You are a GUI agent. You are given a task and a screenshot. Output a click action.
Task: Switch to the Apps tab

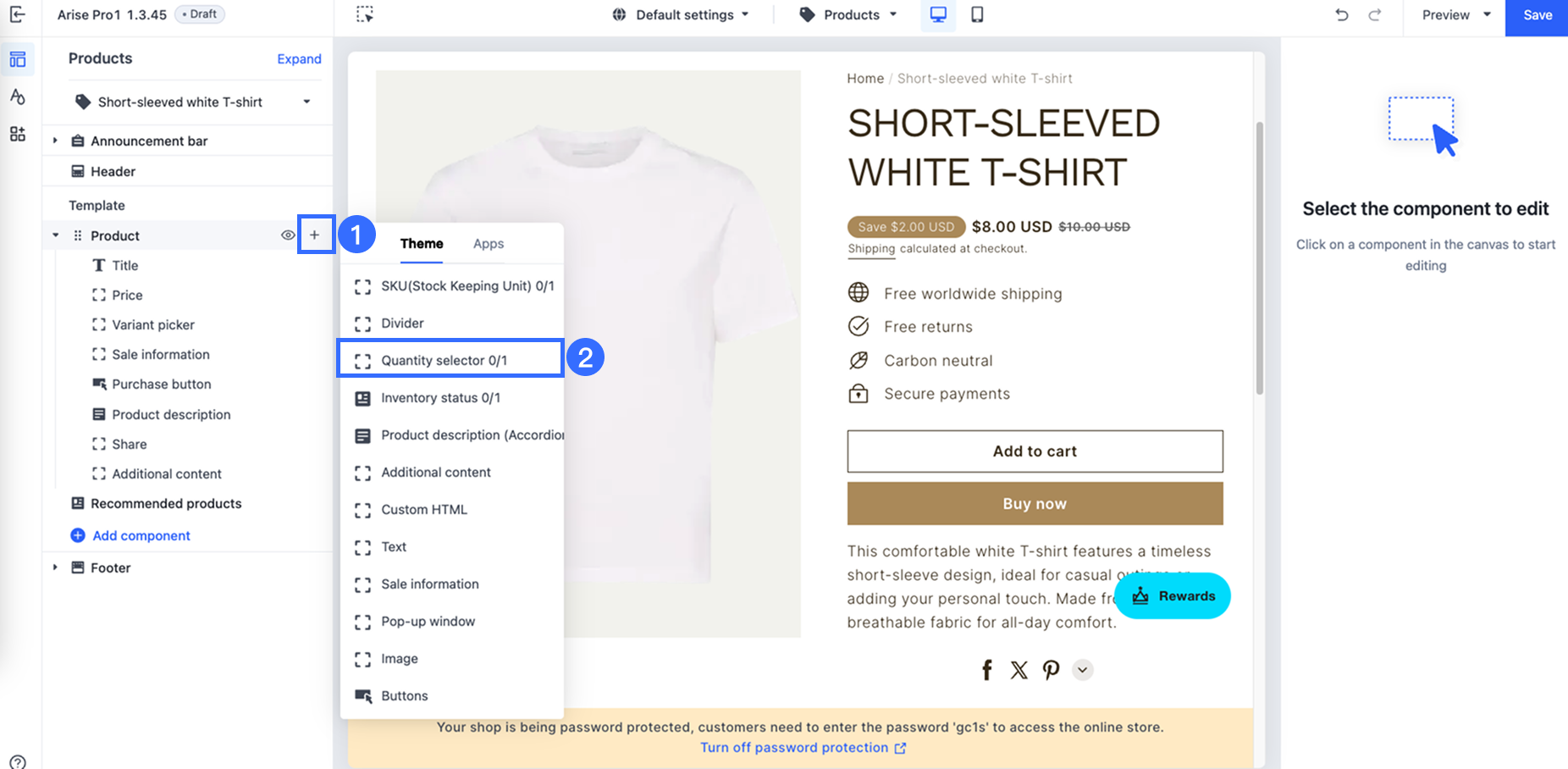(489, 244)
